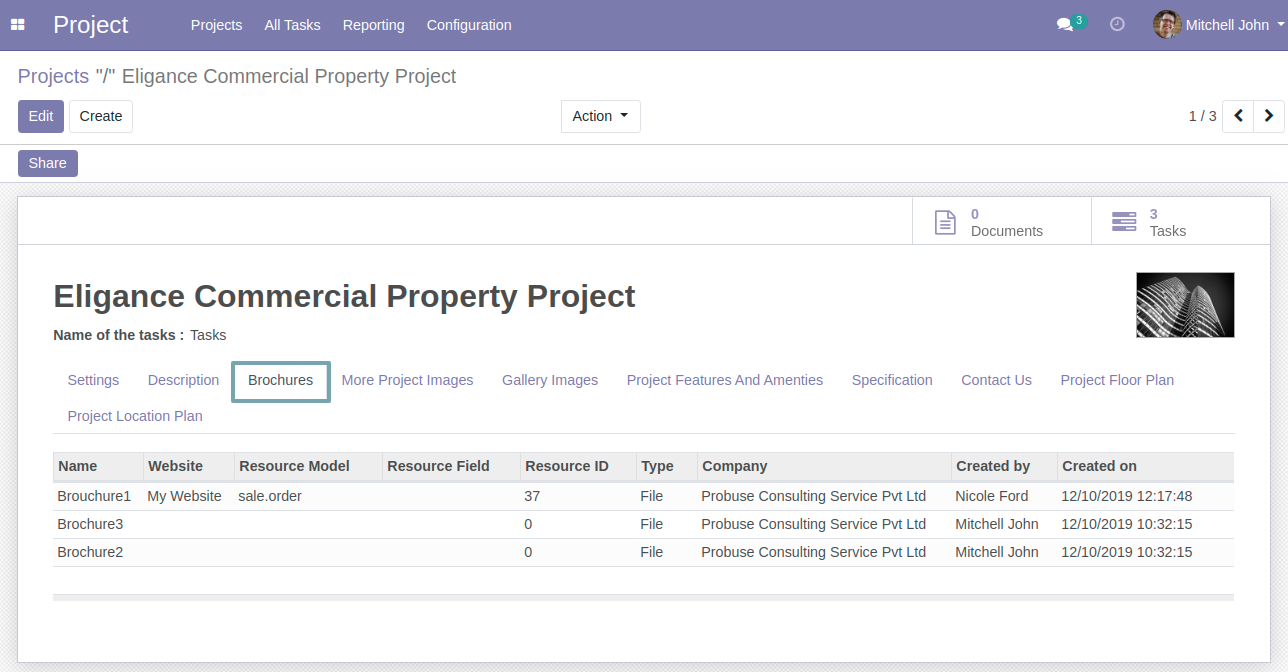The height and width of the screenshot is (672, 1288).
Task: Open the Project Floor Plan tab
Action: (x=1117, y=380)
